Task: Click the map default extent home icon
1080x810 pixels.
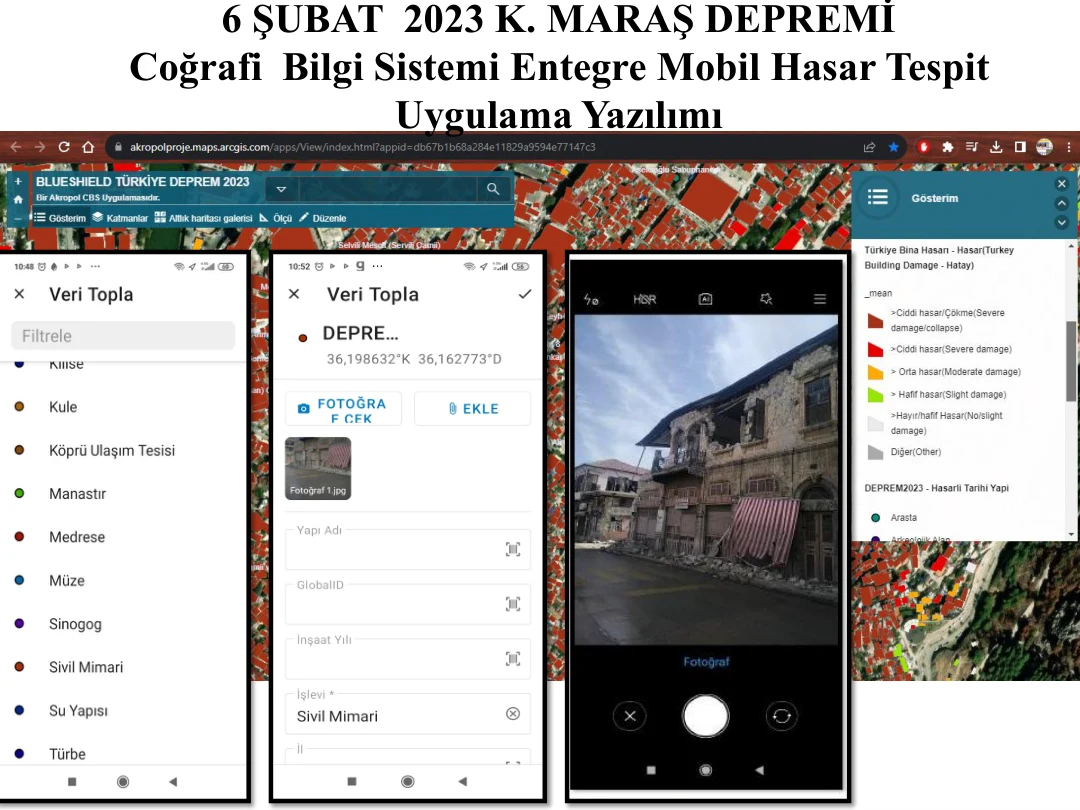Action: point(18,199)
